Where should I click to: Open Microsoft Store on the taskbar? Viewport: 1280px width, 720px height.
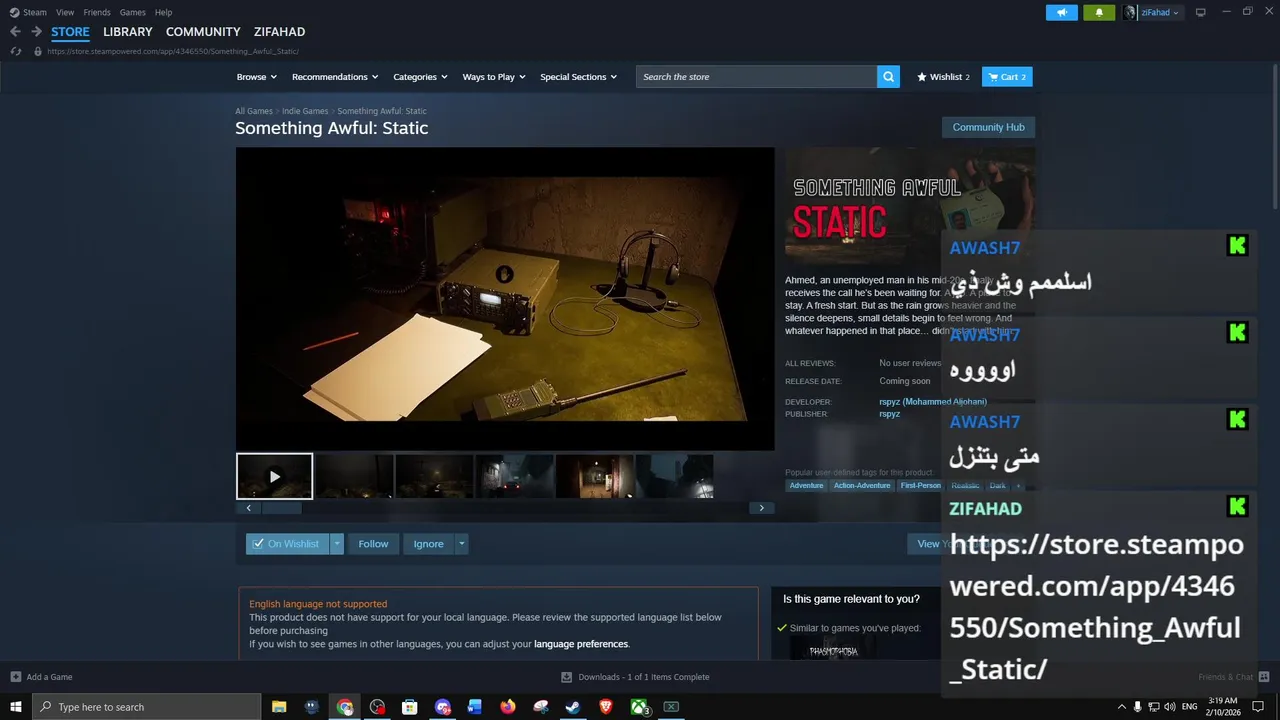tap(410, 707)
